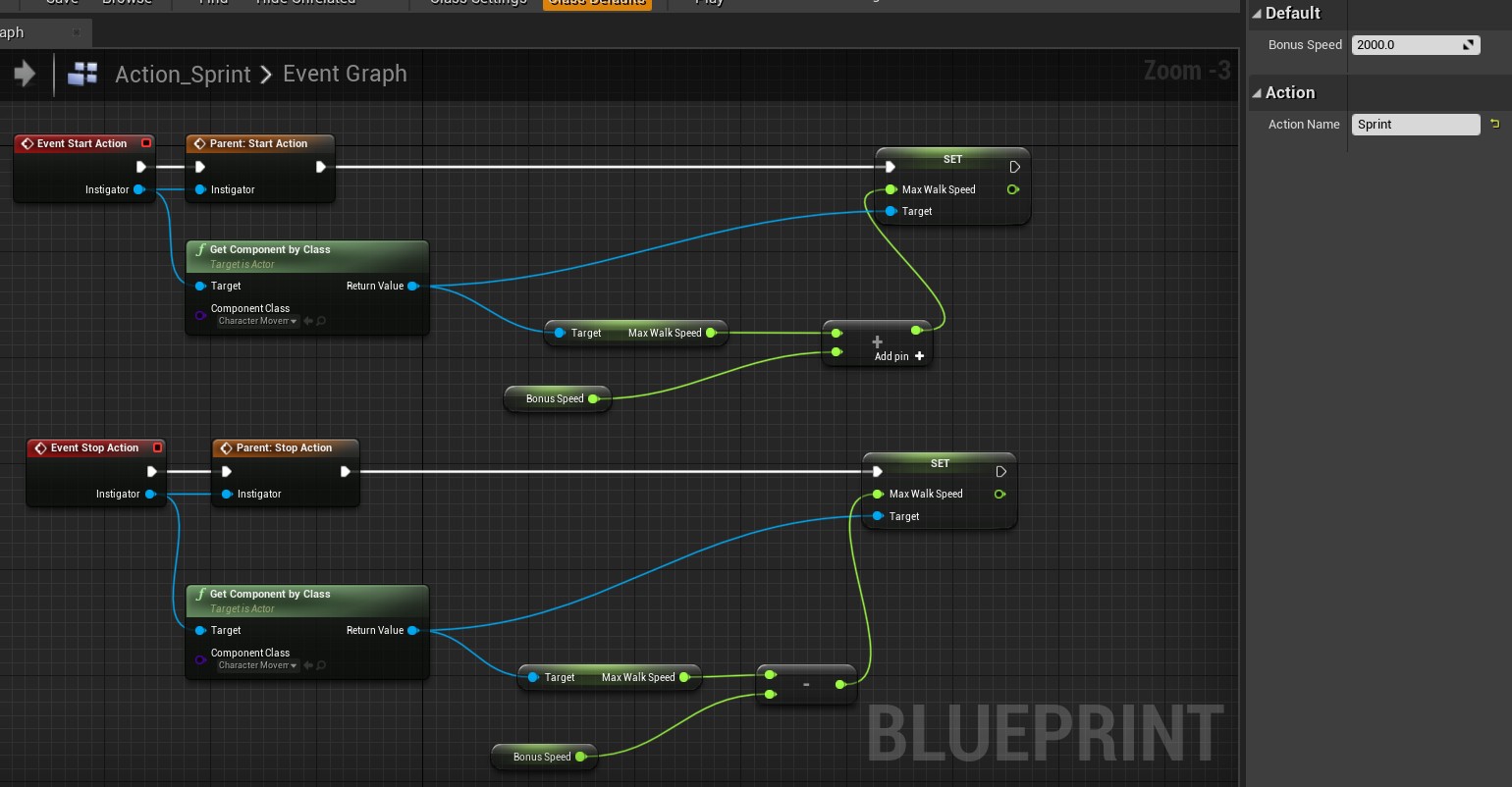Screen dimensions: 1512x787
Task: Click the Add pin plus icon
Action: [920, 356]
